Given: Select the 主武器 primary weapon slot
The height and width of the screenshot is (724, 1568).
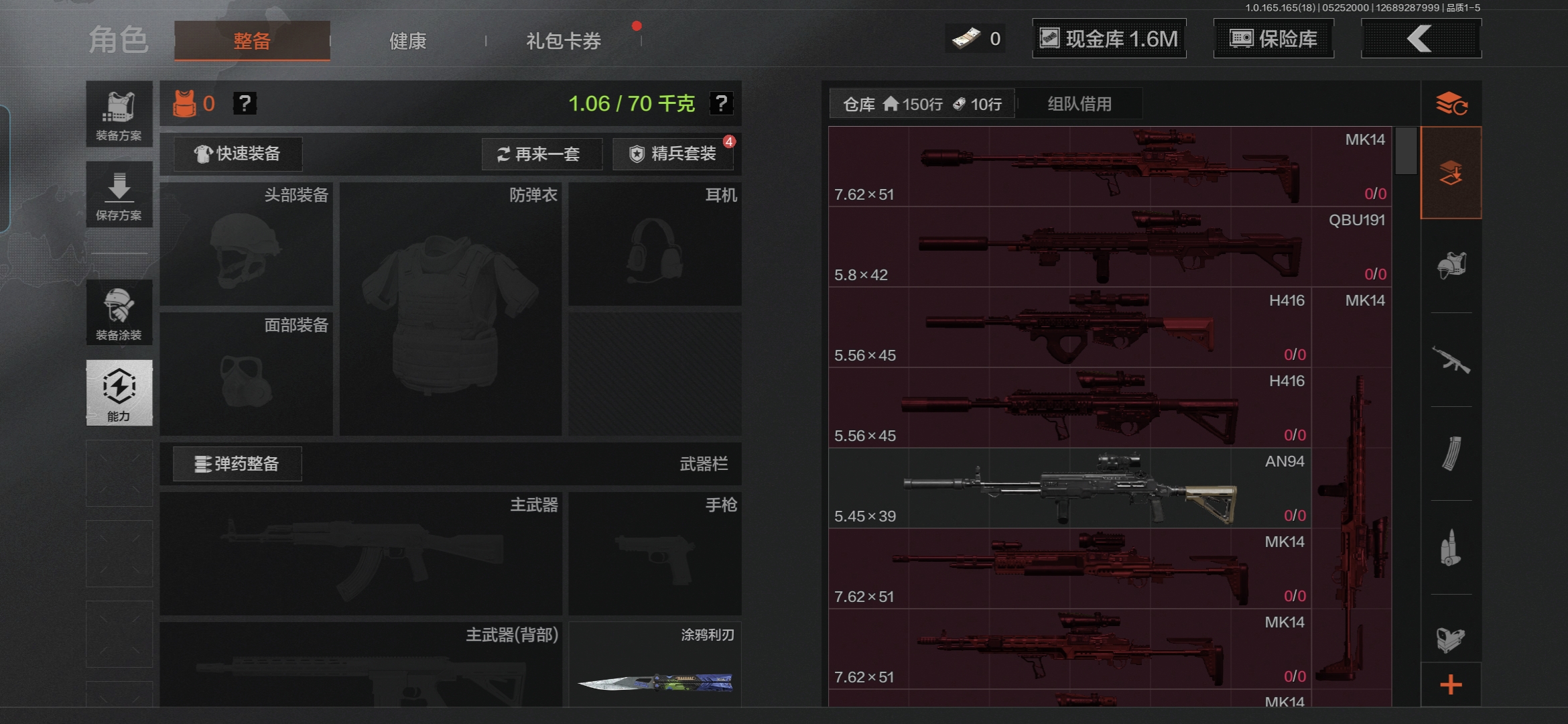Looking at the screenshot, I should click(361, 554).
